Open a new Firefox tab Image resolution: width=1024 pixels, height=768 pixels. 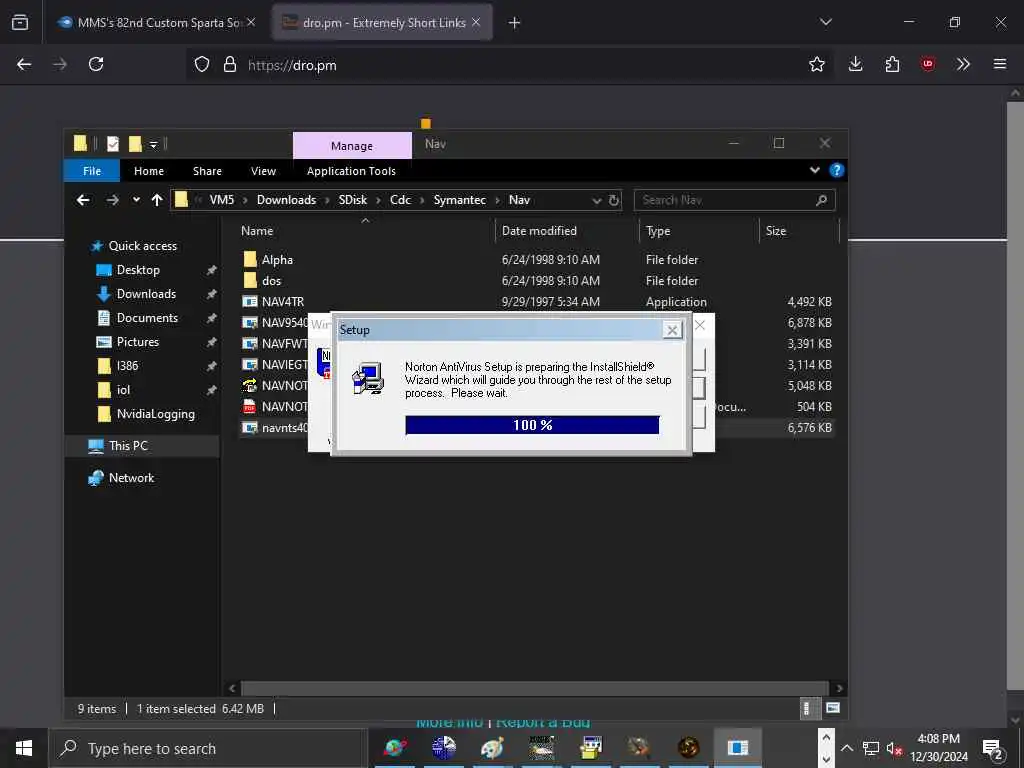click(x=514, y=23)
